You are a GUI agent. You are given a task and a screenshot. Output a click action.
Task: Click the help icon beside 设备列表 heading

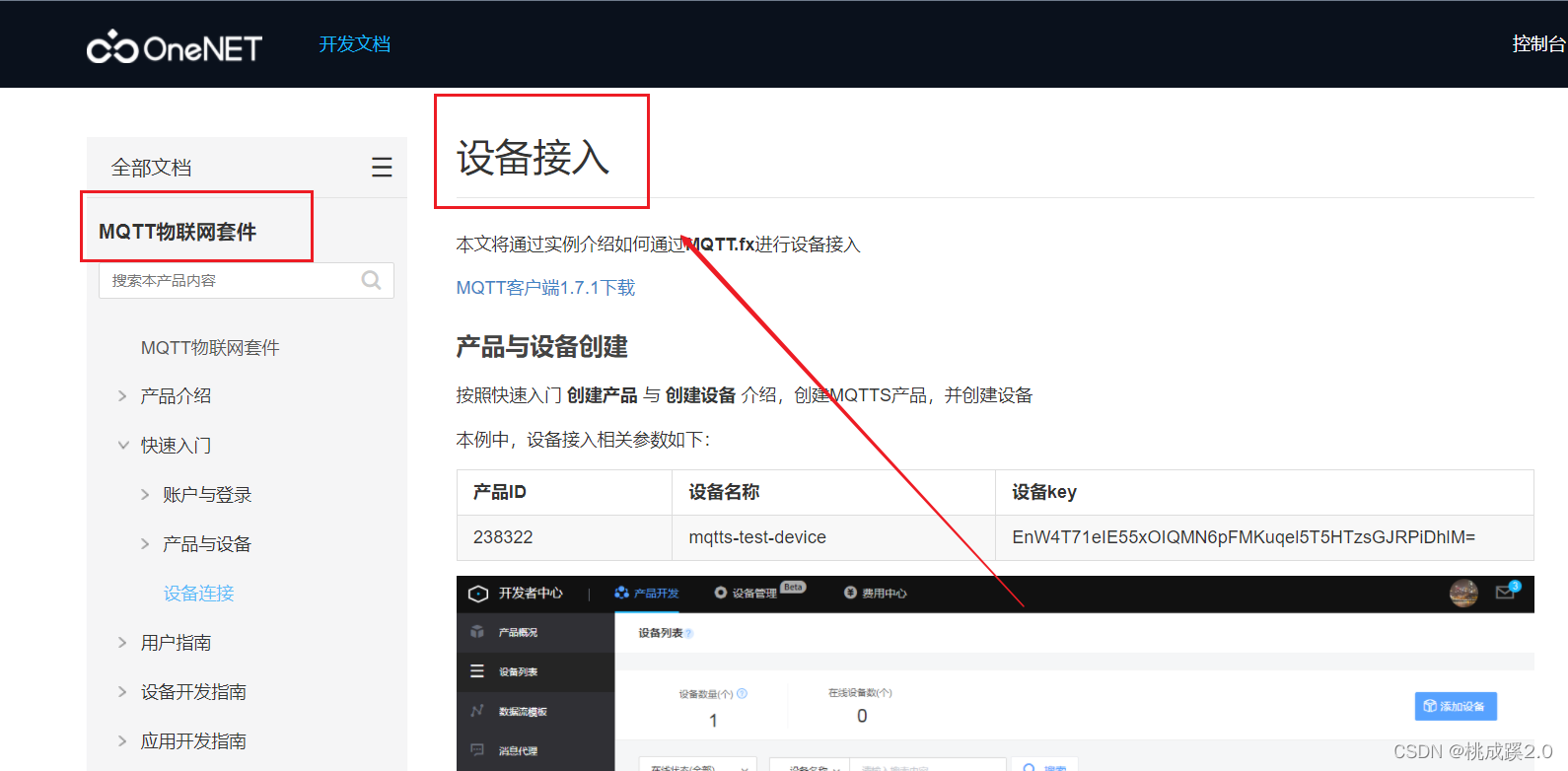689,634
